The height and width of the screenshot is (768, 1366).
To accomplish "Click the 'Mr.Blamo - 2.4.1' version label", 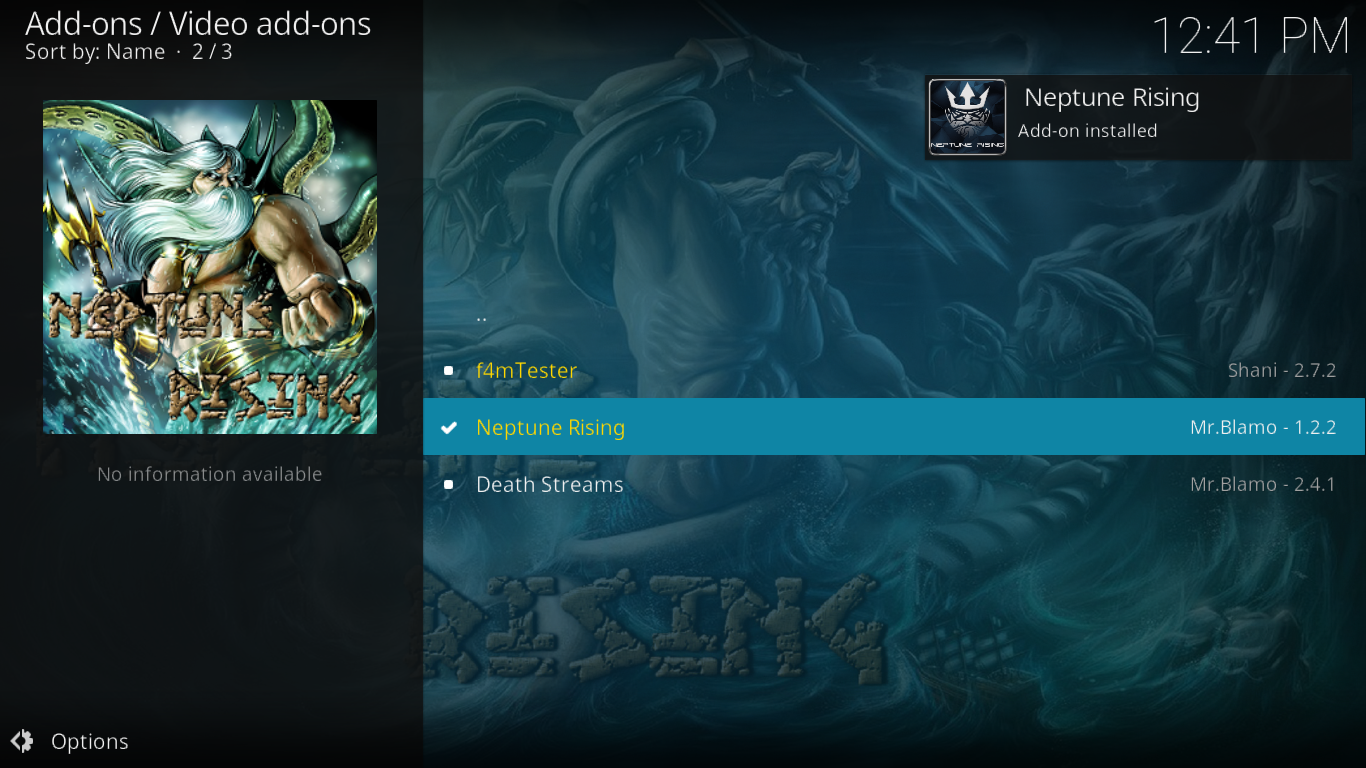I will coord(1263,484).
